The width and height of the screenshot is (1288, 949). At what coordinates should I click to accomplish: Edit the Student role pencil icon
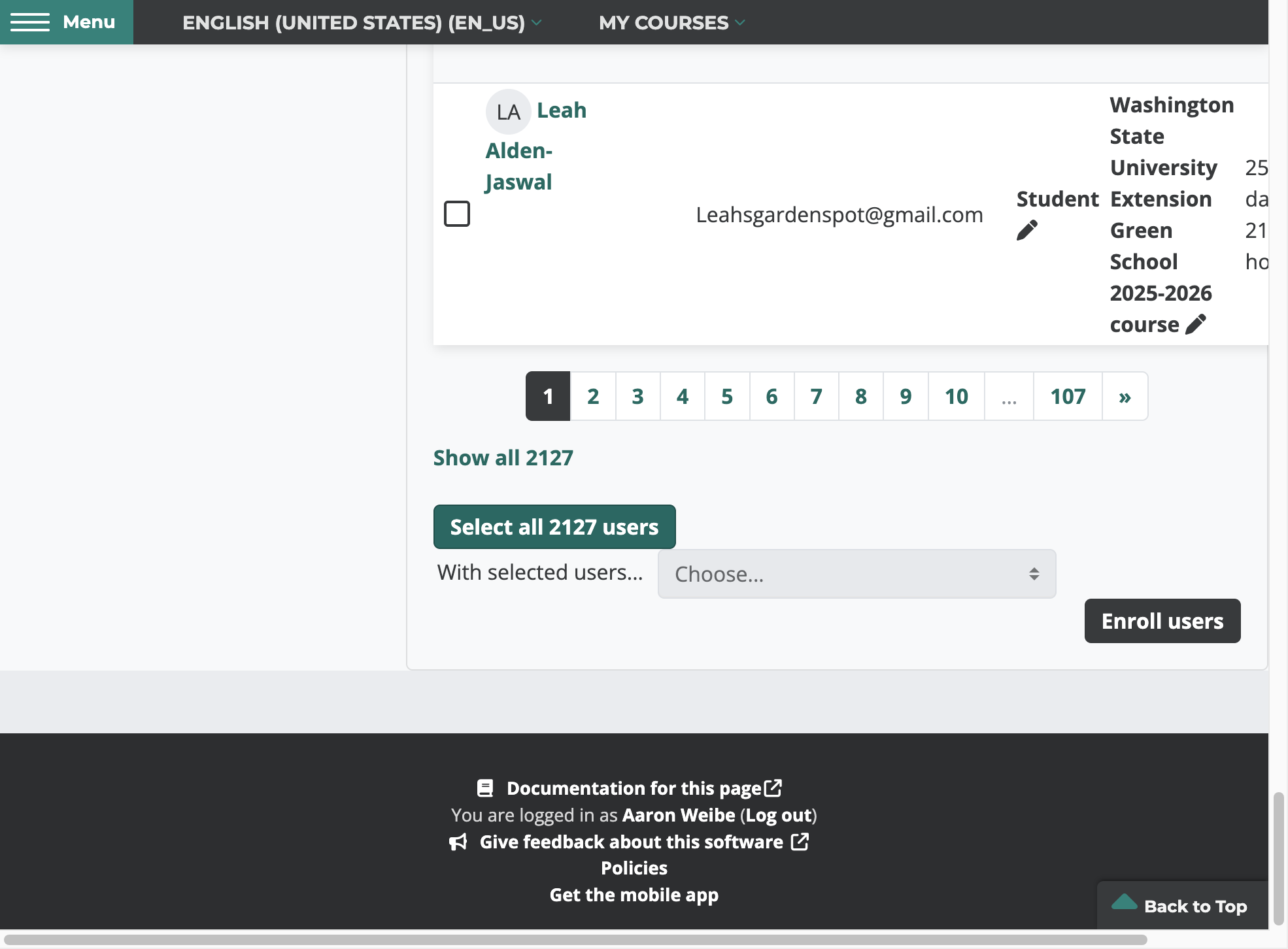point(1027,230)
